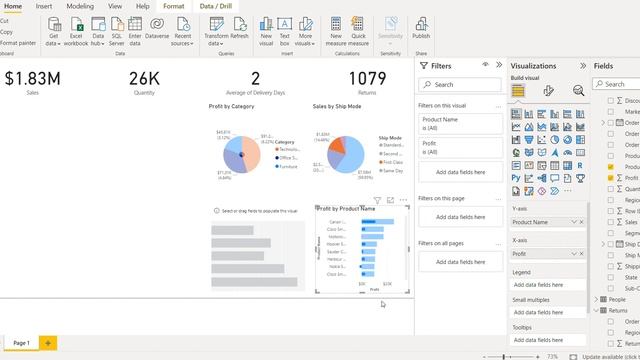Screen dimensions: 640x360
Task: Remove Product Name from Y-axis well
Action: point(582,222)
